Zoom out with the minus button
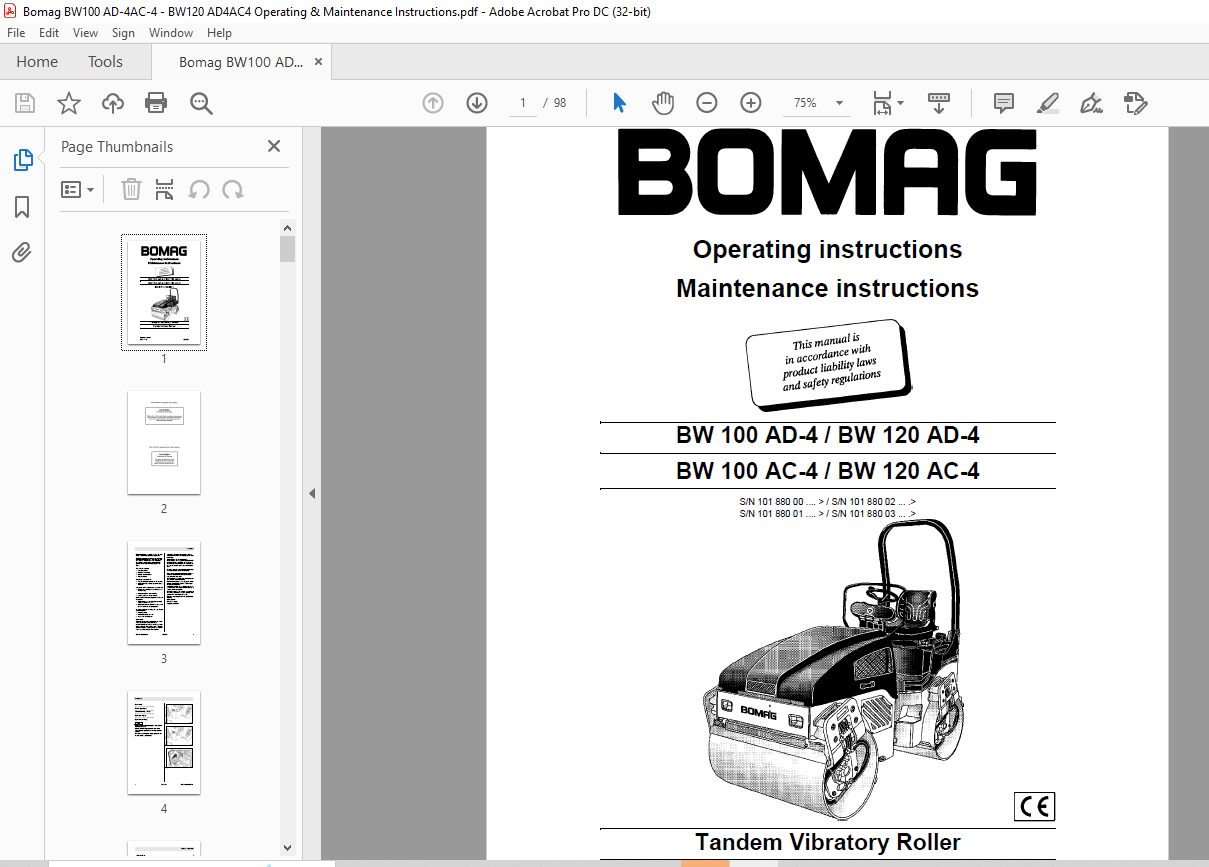1209x867 pixels. pos(707,103)
